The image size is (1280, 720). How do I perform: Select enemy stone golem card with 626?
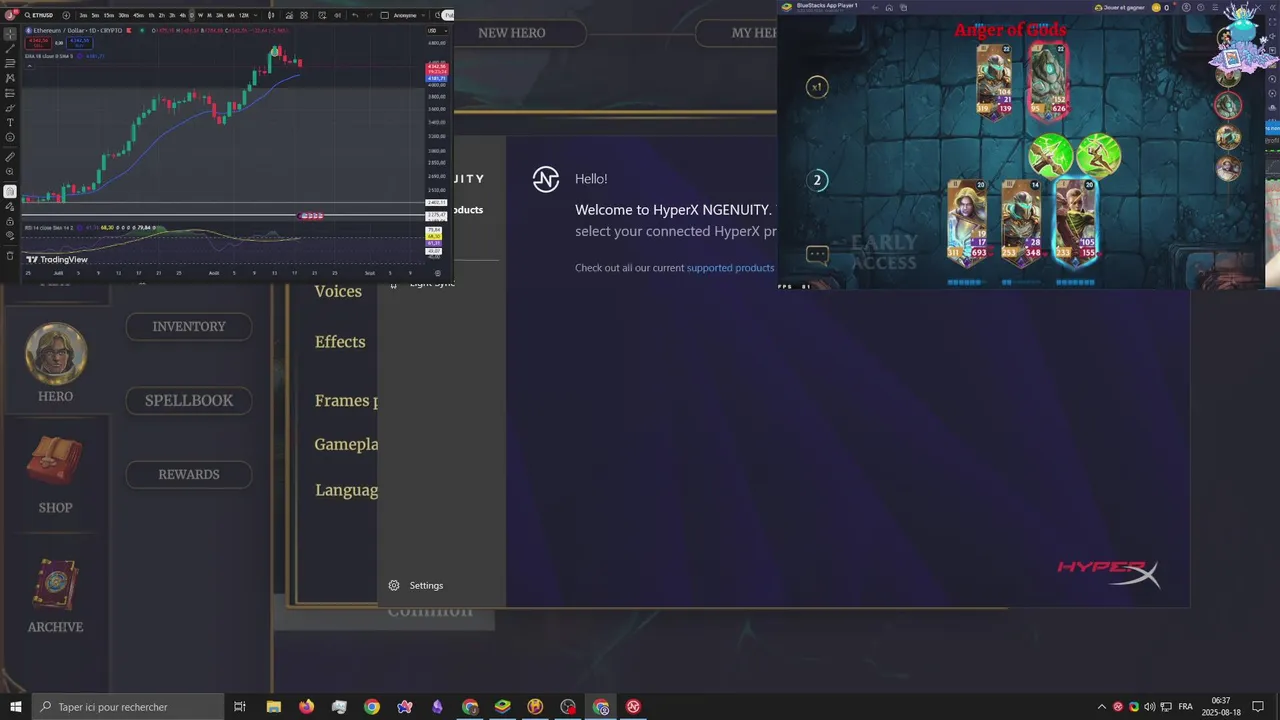pos(1048,80)
